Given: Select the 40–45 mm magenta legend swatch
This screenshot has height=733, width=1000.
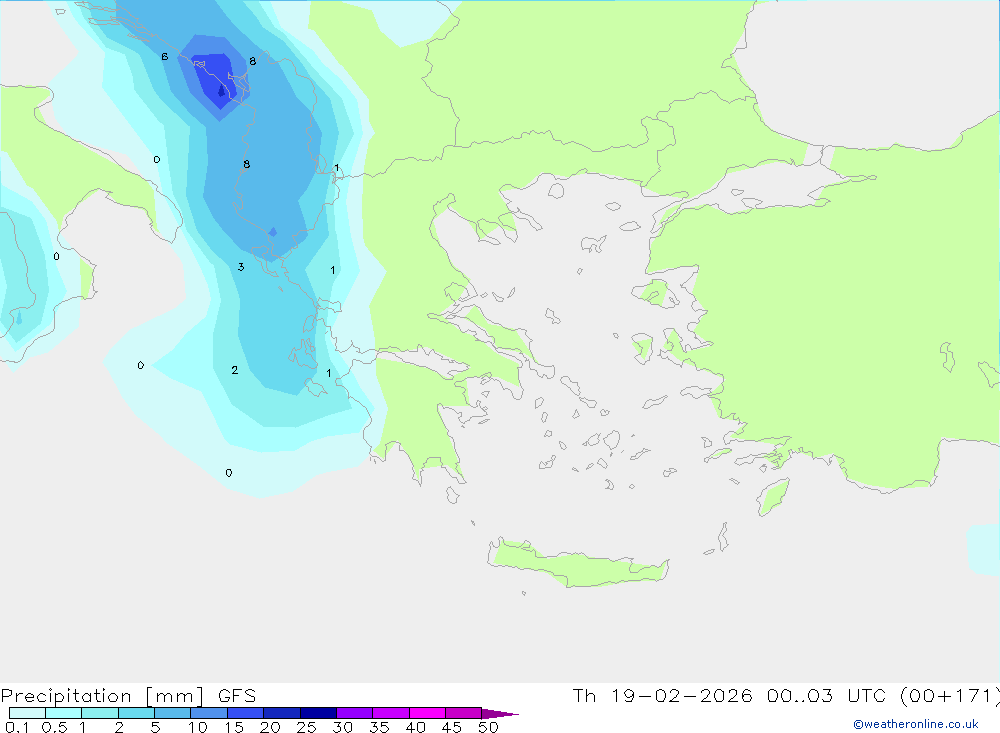Looking at the screenshot, I should pyautogui.click(x=427, y=713).
